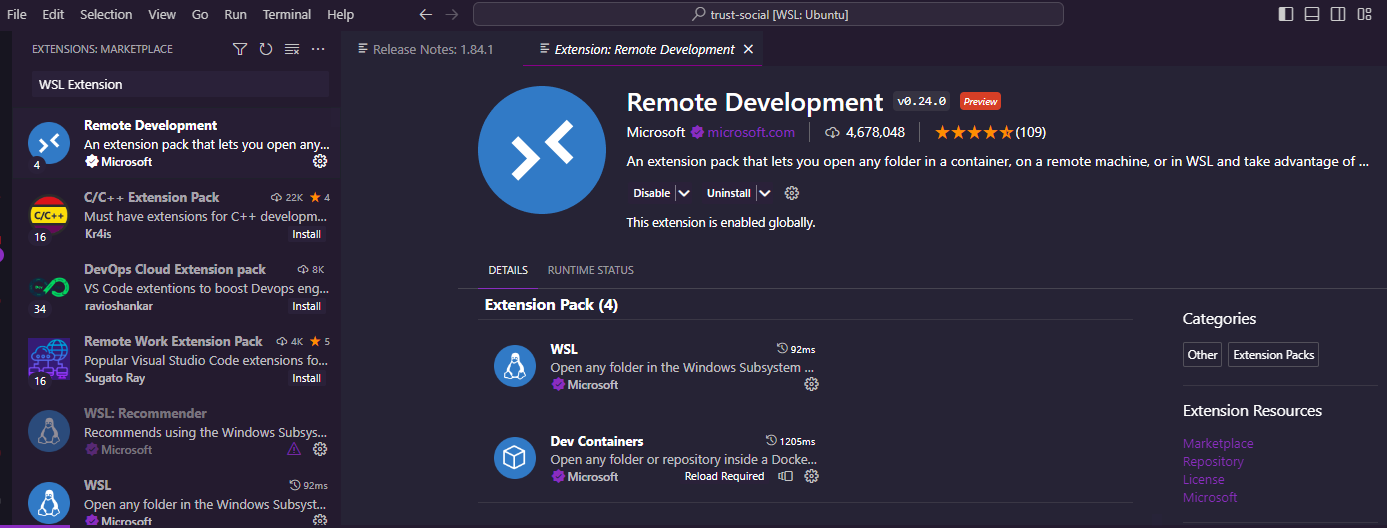
Task: Switch to the RUNTIME STATUS tab
Action: pyautogui.click(x=591, y=270)
